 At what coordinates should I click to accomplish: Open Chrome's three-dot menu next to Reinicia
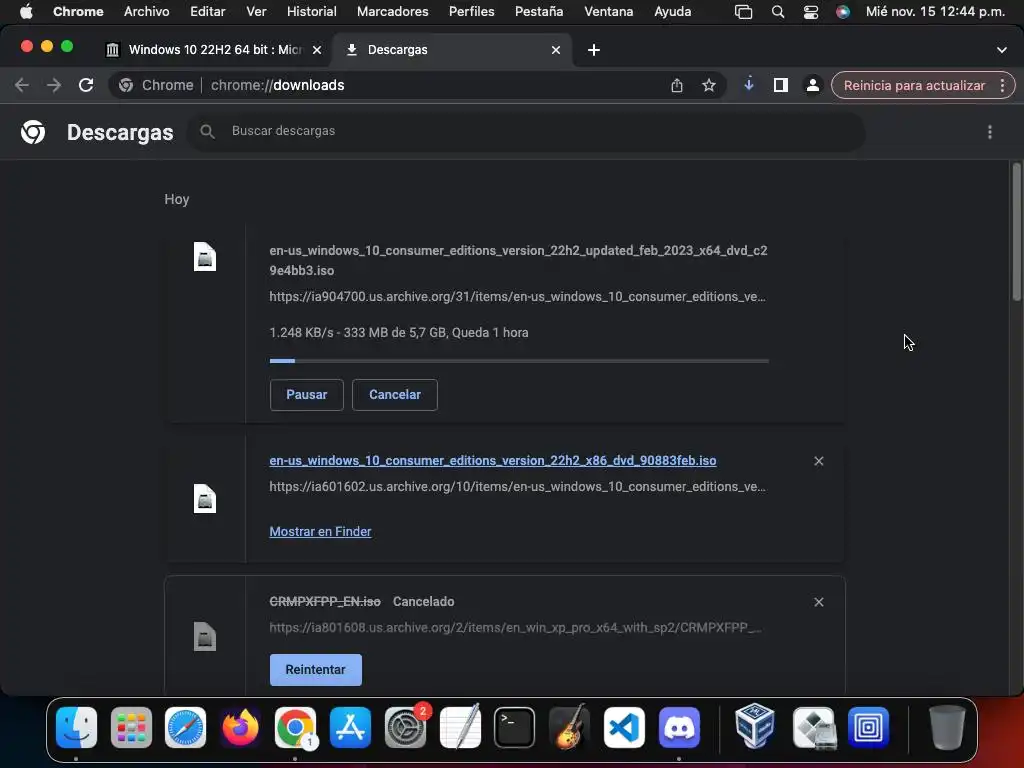(1002, 86)
